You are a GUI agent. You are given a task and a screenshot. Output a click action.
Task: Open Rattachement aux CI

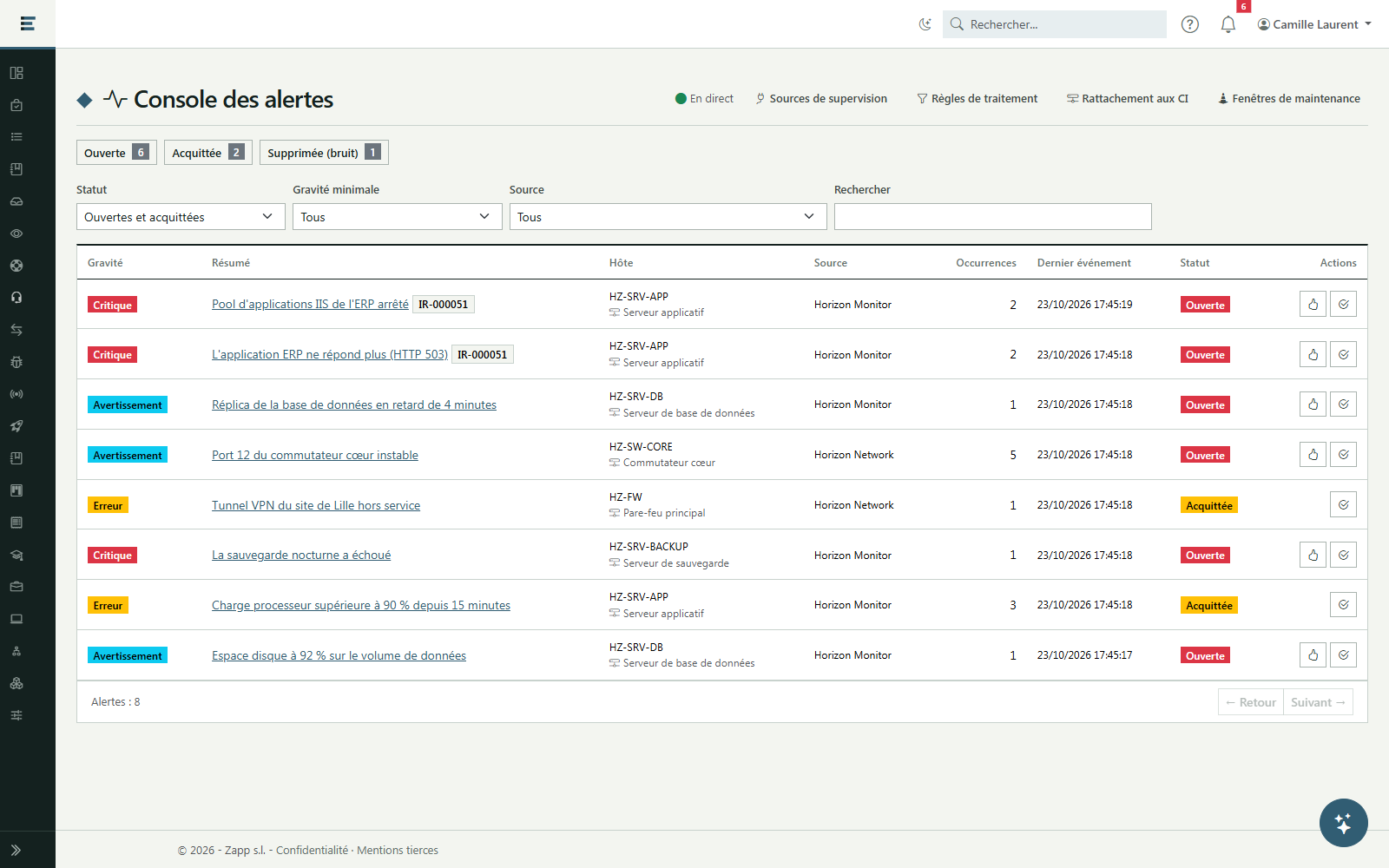pos(1128,99)
